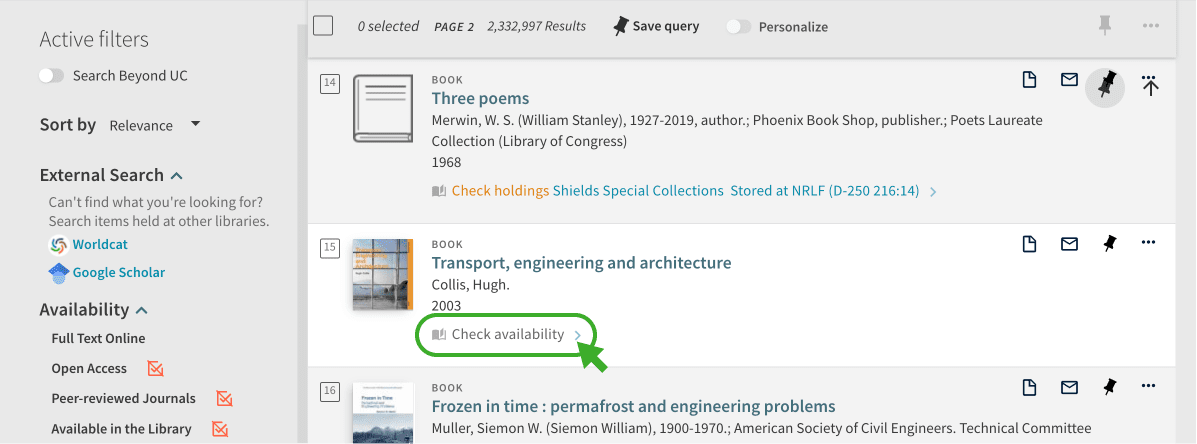Unpin Three poems from favorites
Image resolution: width=1197 pixels, height=444 pixels.
point(1106,86)
